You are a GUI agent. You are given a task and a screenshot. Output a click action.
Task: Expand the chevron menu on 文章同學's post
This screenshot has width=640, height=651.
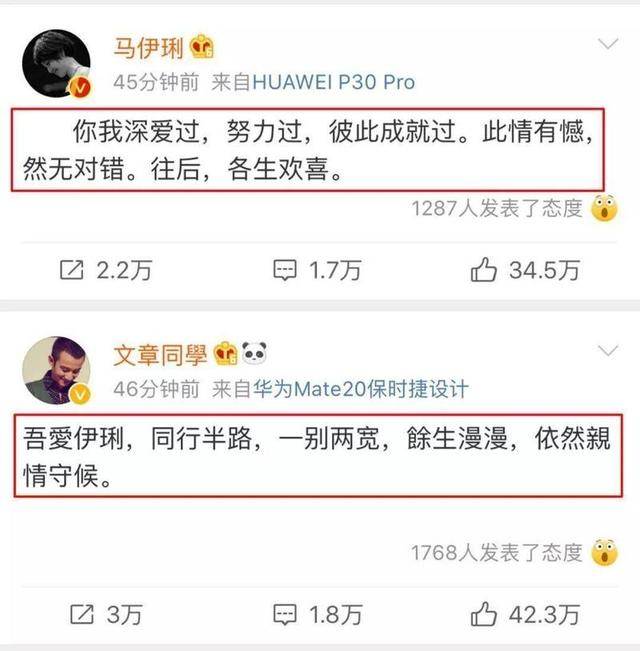pos(608,350)
